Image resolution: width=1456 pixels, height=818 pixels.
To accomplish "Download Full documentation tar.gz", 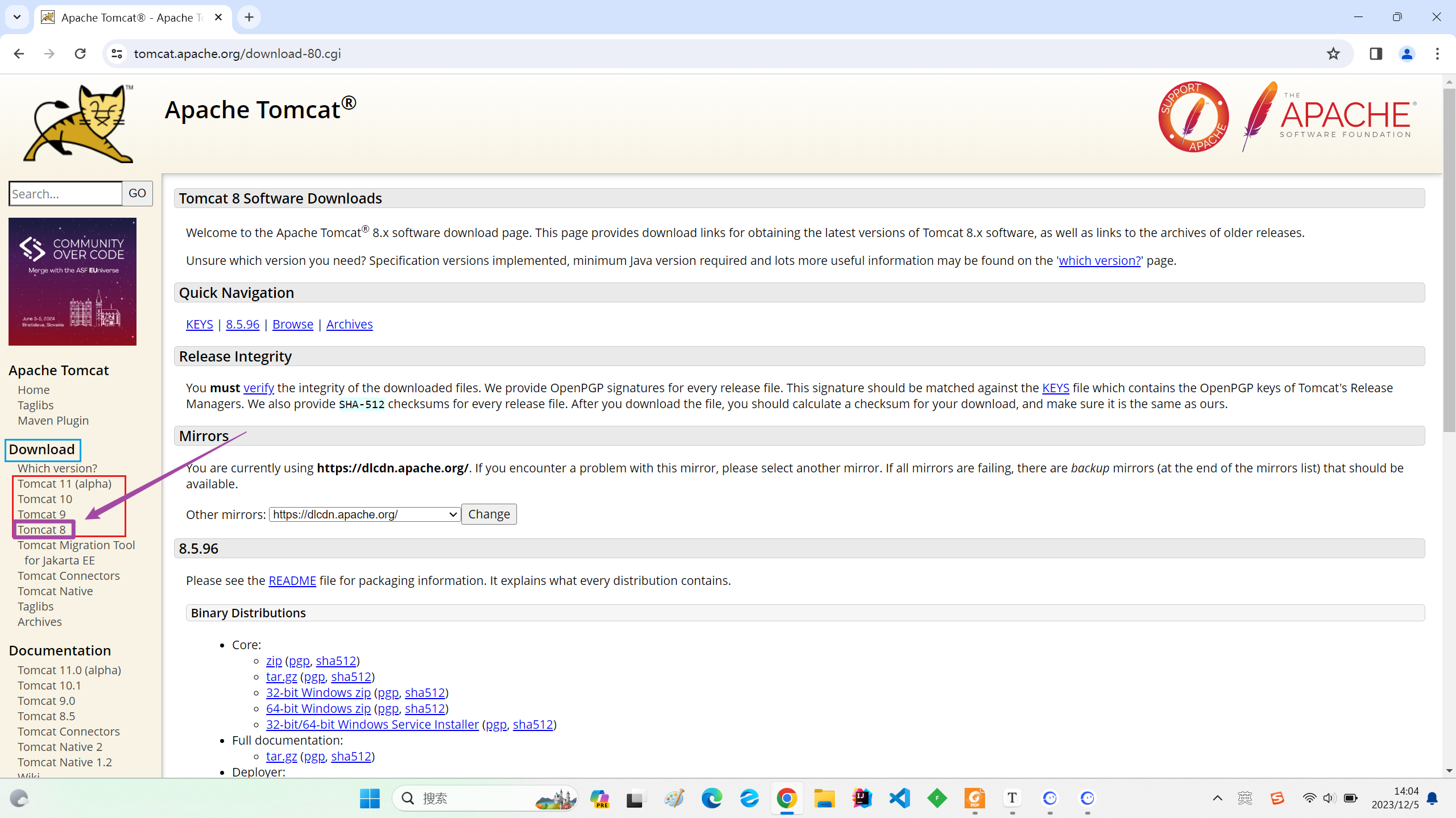I will [281, 756].
